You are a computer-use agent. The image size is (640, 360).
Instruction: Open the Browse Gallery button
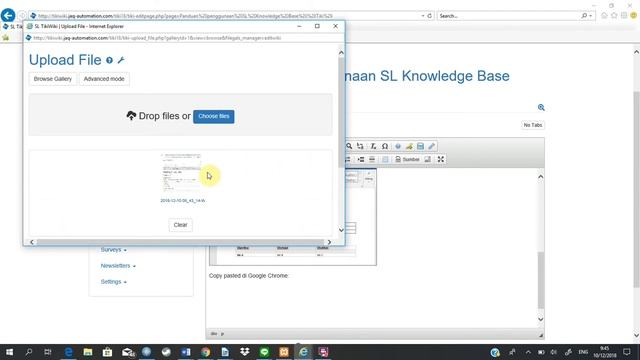(53, 79)
